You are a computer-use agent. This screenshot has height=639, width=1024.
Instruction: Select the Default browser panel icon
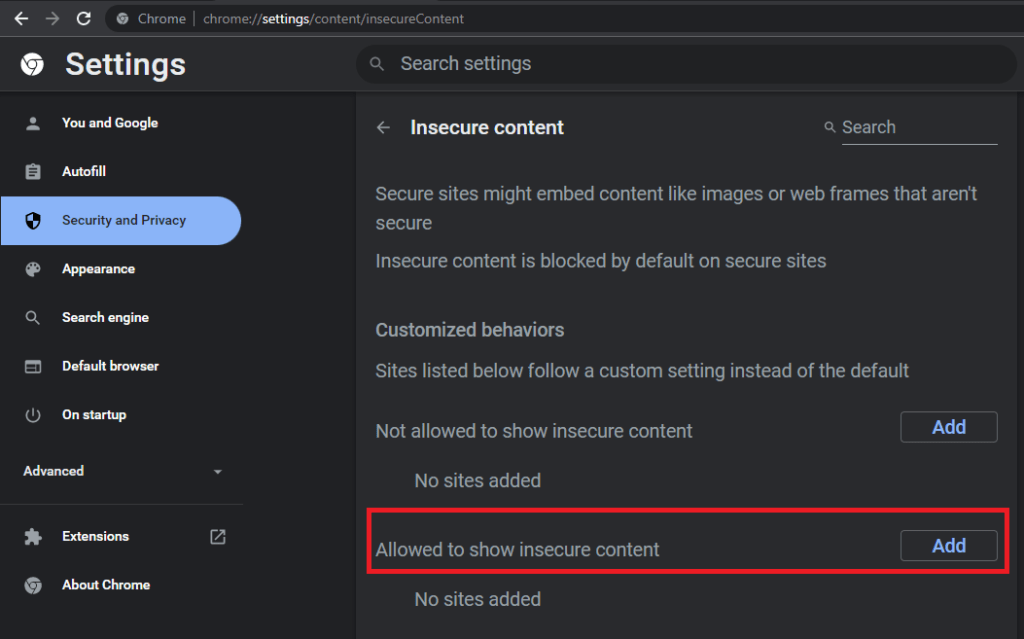coord(33,366)
